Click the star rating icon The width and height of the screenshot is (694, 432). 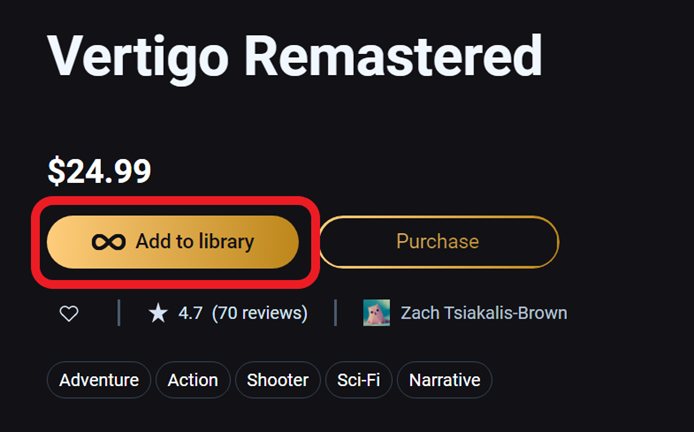158,314
